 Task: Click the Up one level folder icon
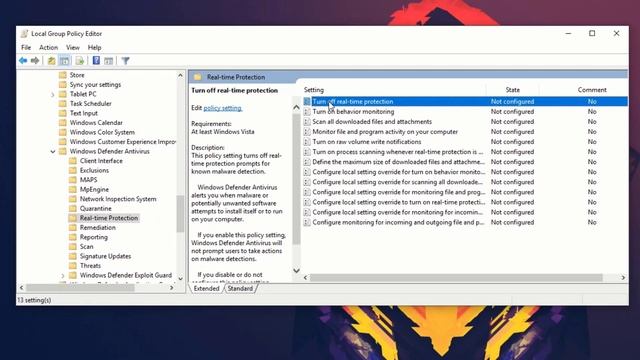(51, 61)
